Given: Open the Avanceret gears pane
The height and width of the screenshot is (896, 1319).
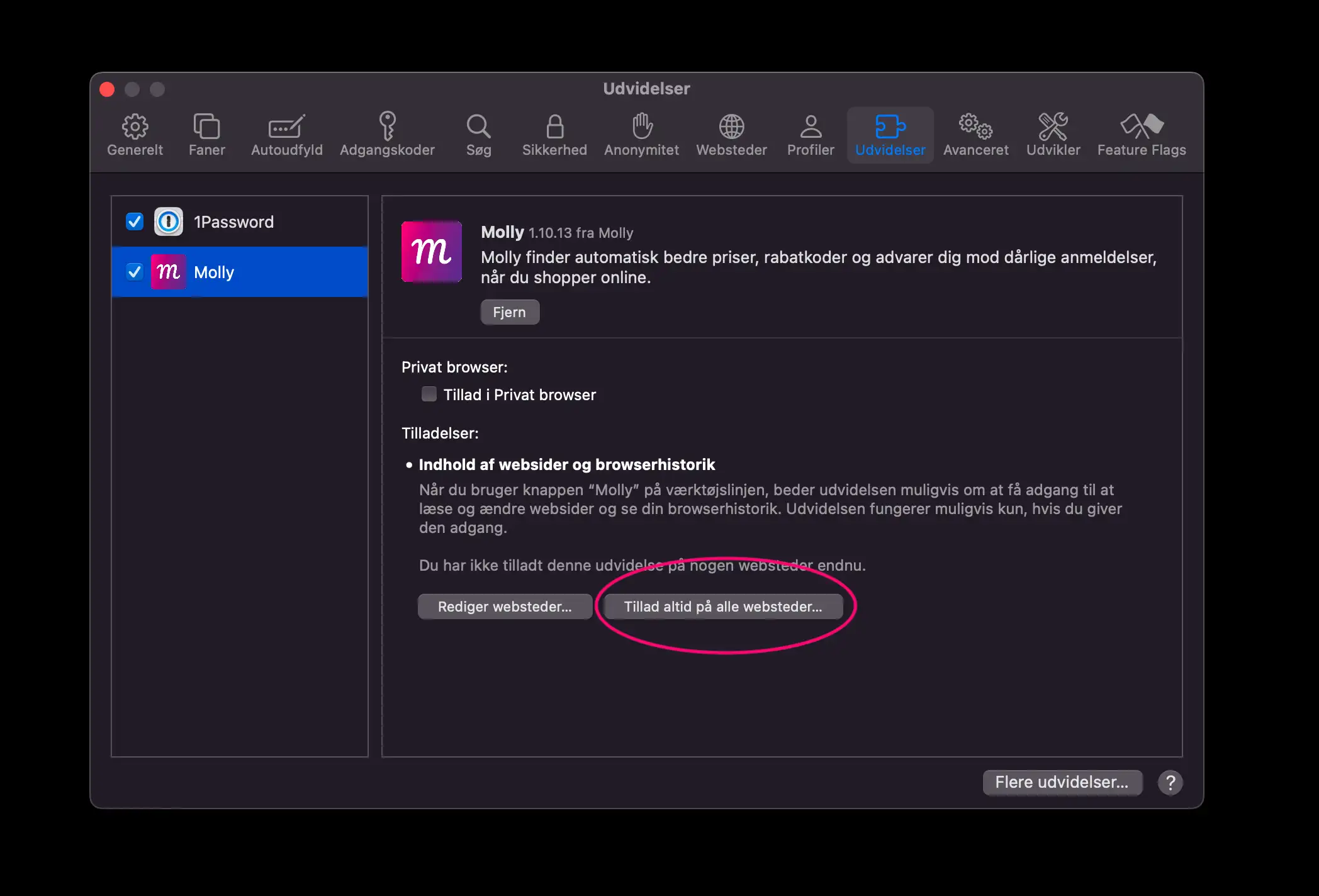Looking at the screenshot, I should coord(975,135).
